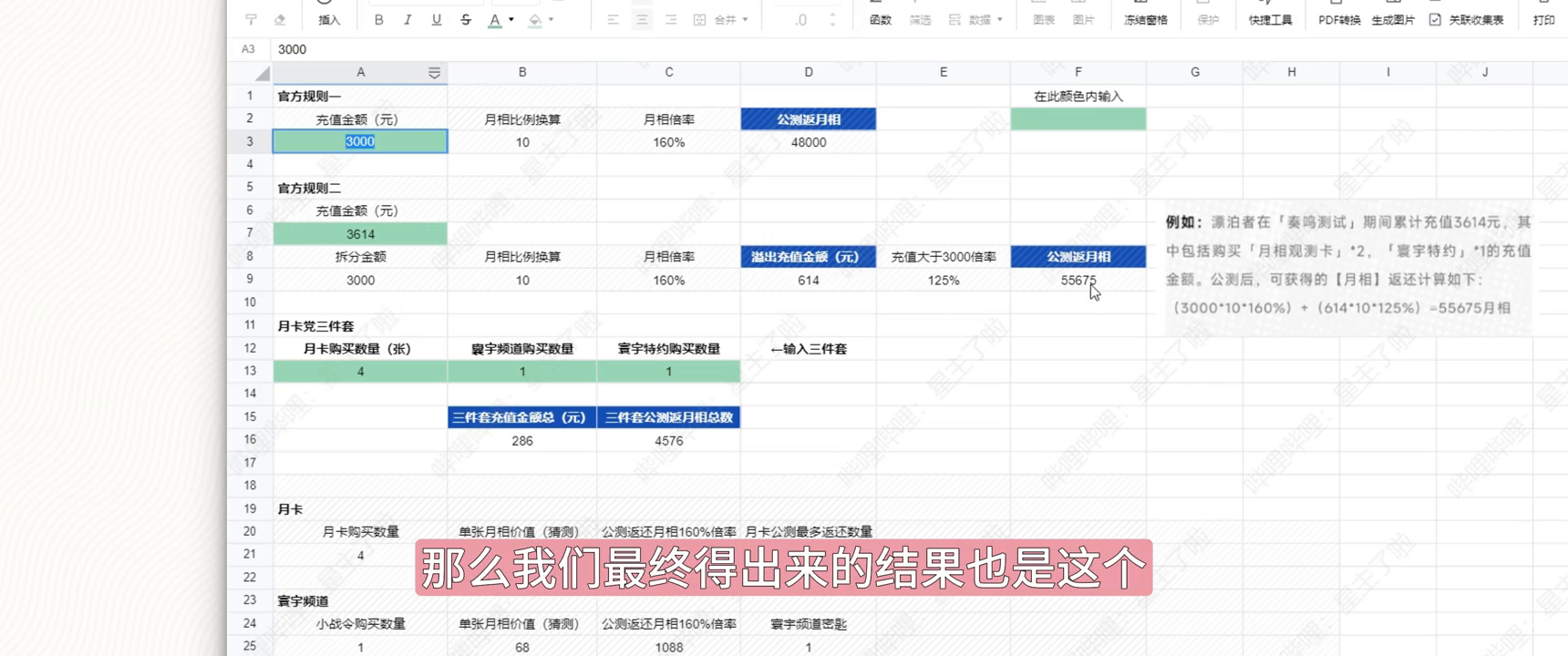Screen dimensions: 1568x656
Task: Select column header D
Action: click(x=809, y=72)
